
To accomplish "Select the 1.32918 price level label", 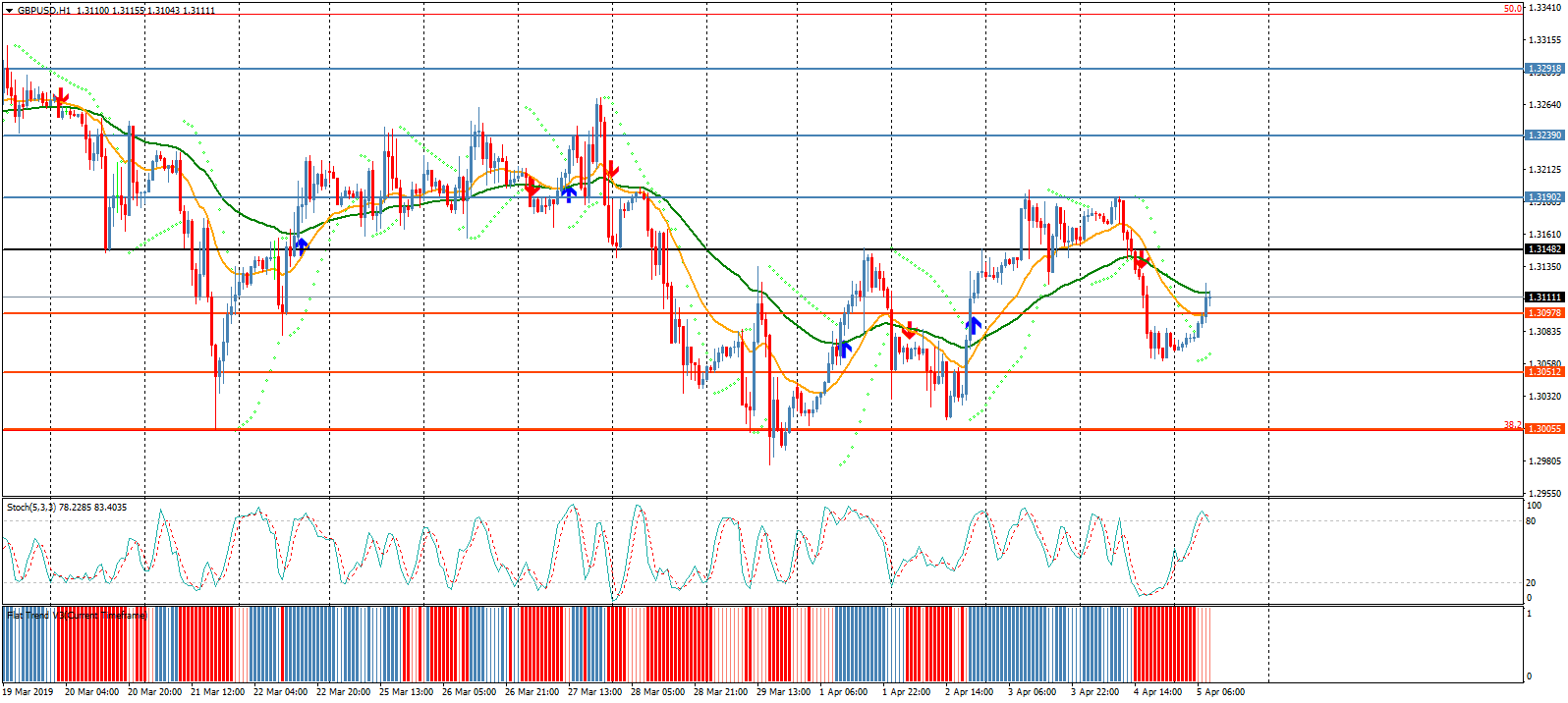I will coord(1542,69).
